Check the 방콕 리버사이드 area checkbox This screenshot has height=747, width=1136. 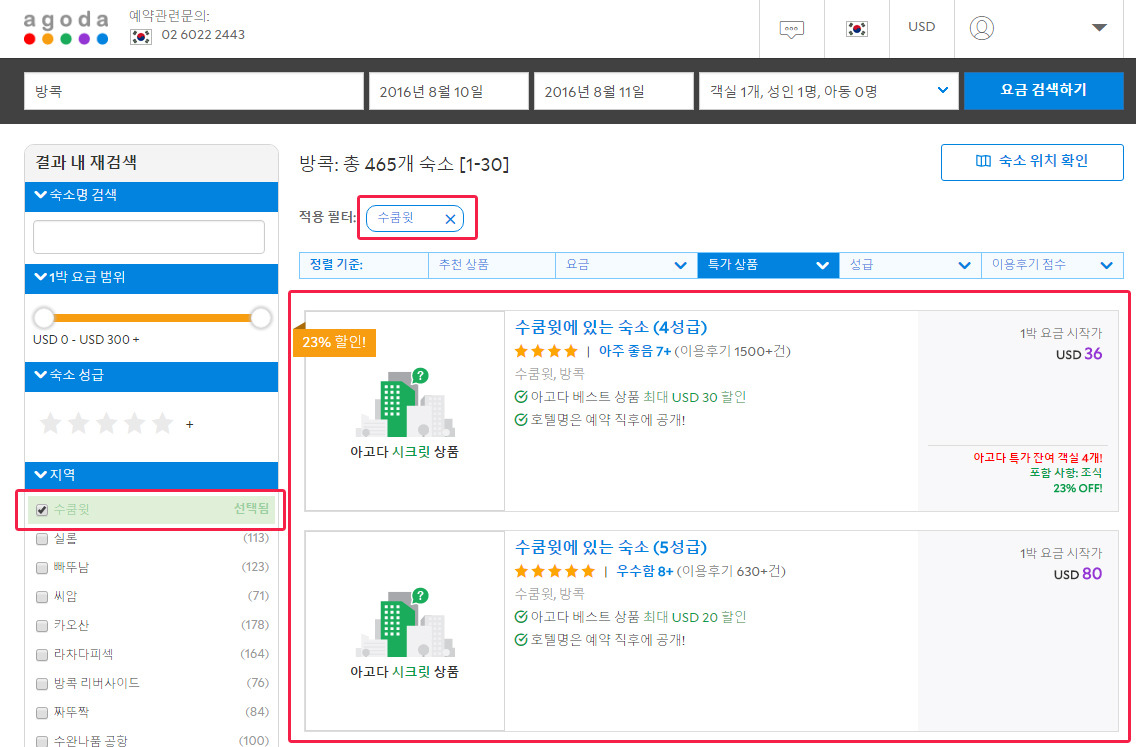point(41,683)
